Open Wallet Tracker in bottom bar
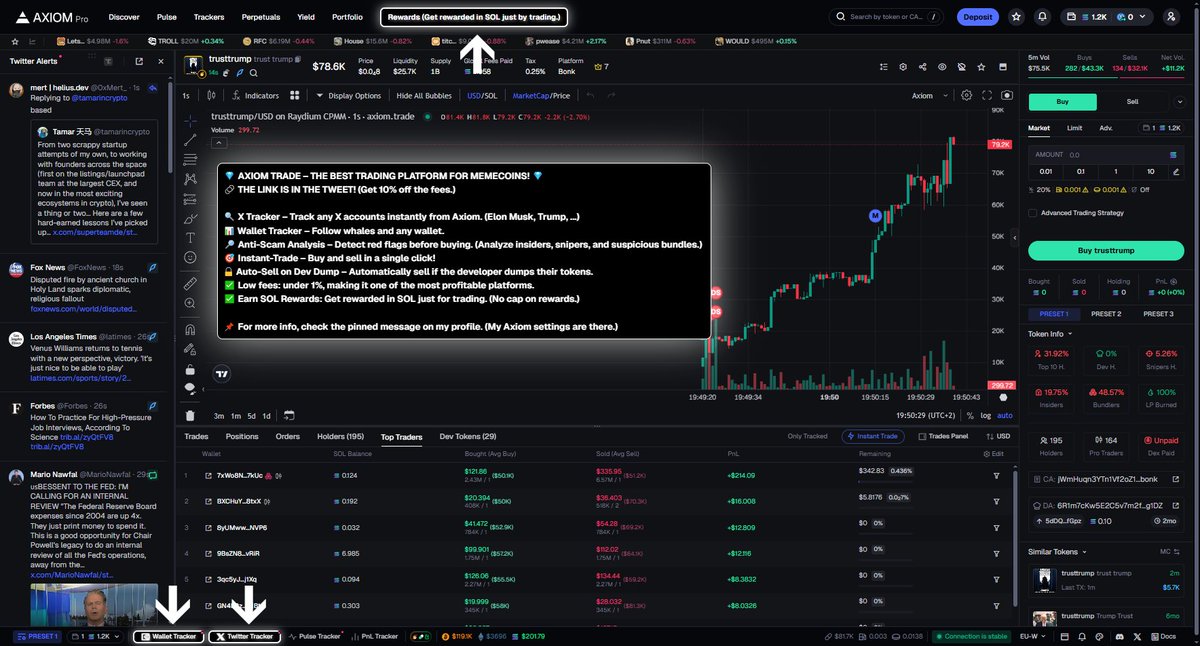 point(168,636)
